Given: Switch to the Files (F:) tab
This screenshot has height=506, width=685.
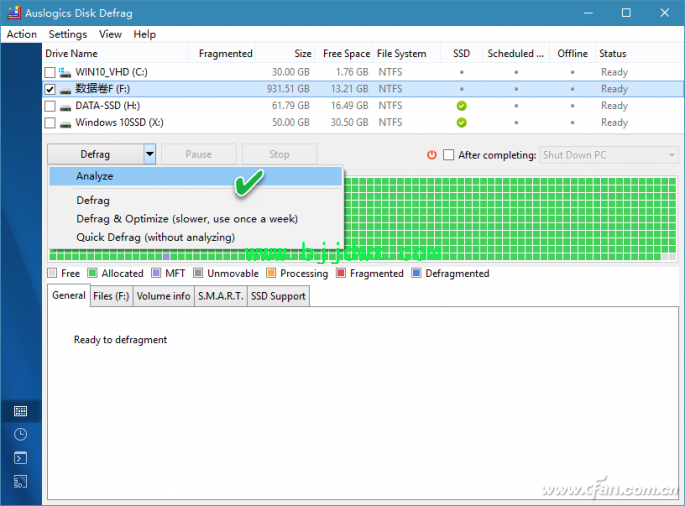Looking at the screenshot, I should click(x=111, y=296).
